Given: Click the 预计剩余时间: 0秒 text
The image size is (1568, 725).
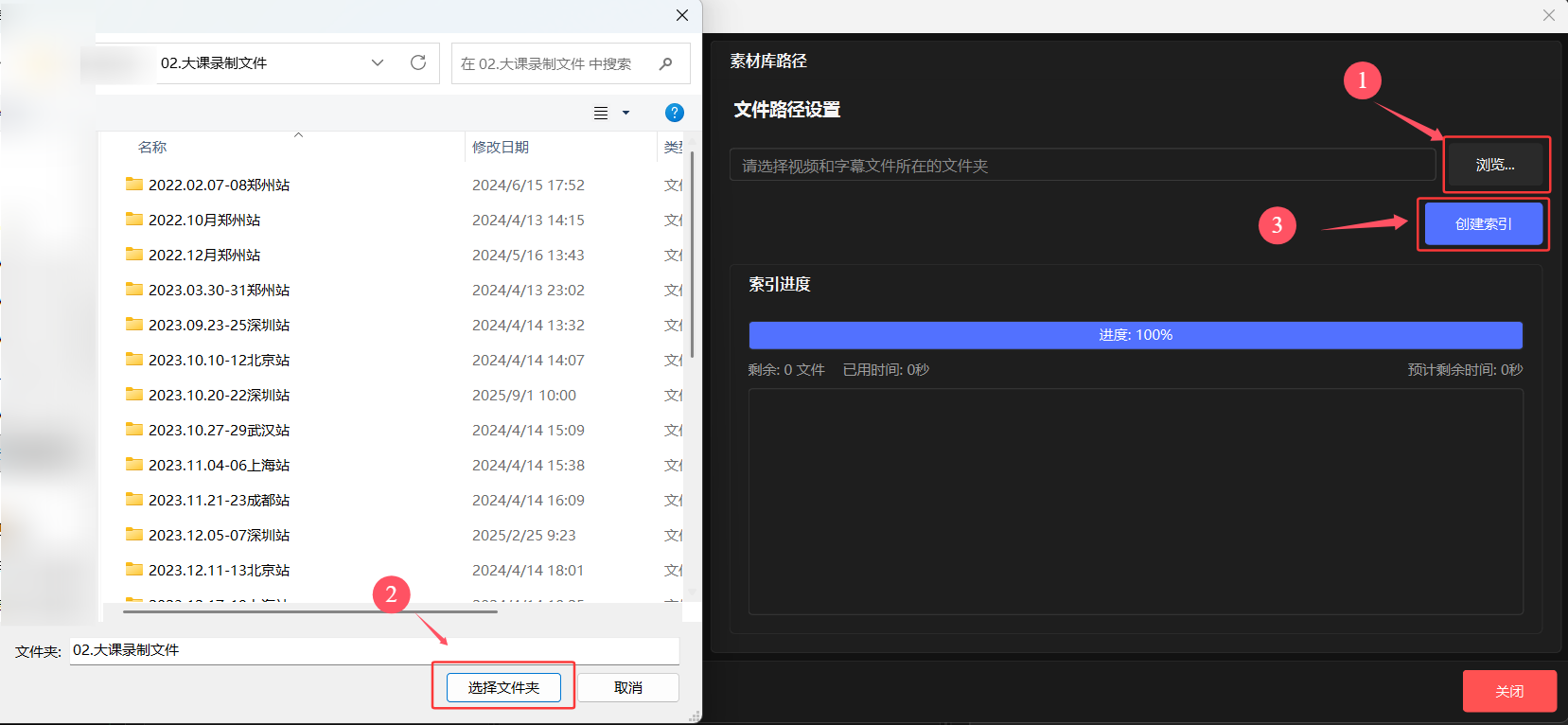Looking at the screenshot, I should (1465, 369).
